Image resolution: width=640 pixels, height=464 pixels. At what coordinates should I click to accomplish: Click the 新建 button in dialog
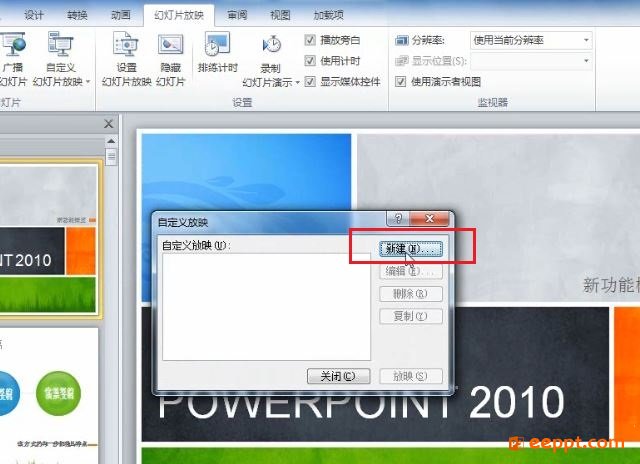(x=411, y=249)
